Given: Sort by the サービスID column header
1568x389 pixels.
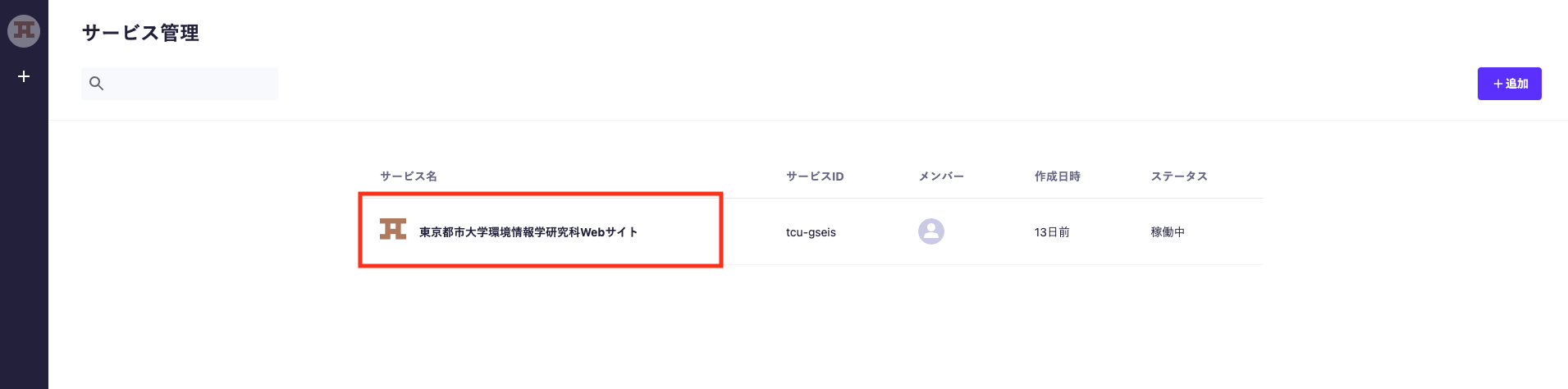Looking at the screenshot, I should (815, 176).
